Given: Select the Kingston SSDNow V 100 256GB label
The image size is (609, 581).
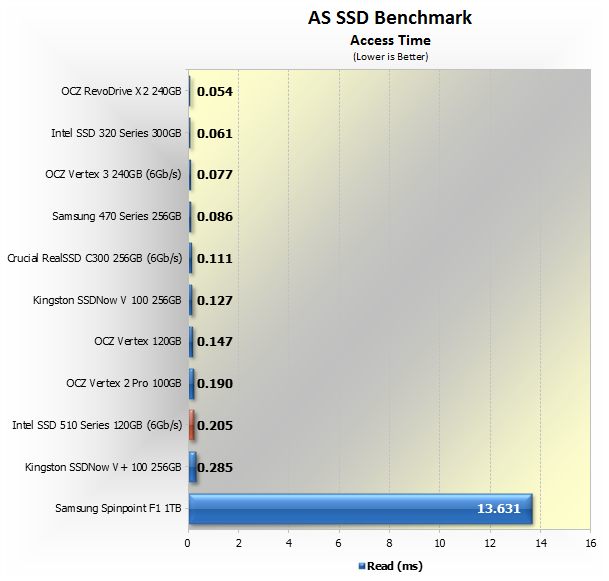Looking at the screenshot, I should click(107, 300).
